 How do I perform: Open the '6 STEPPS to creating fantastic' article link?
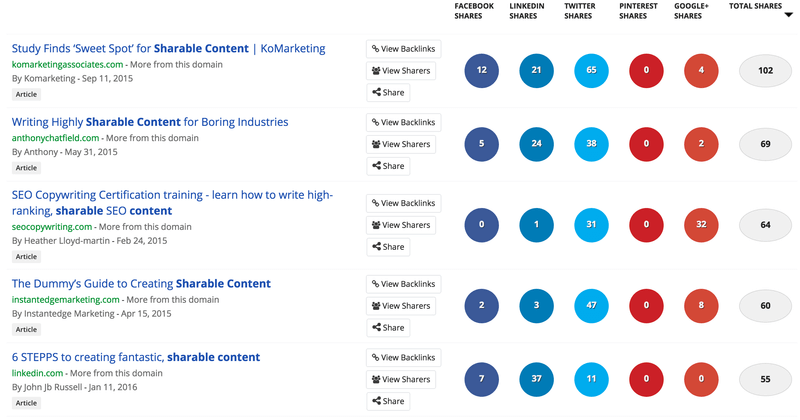point(136,357)
